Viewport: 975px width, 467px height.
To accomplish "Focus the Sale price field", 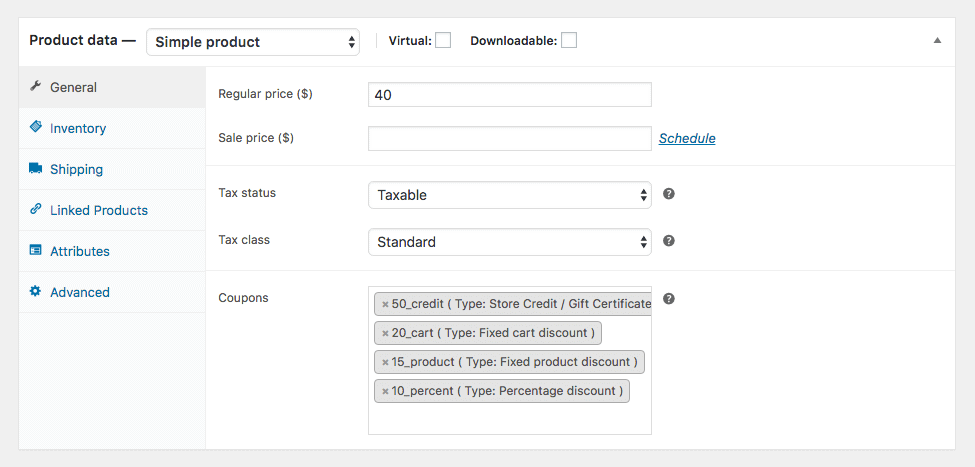I will click(x=509, y=139).
